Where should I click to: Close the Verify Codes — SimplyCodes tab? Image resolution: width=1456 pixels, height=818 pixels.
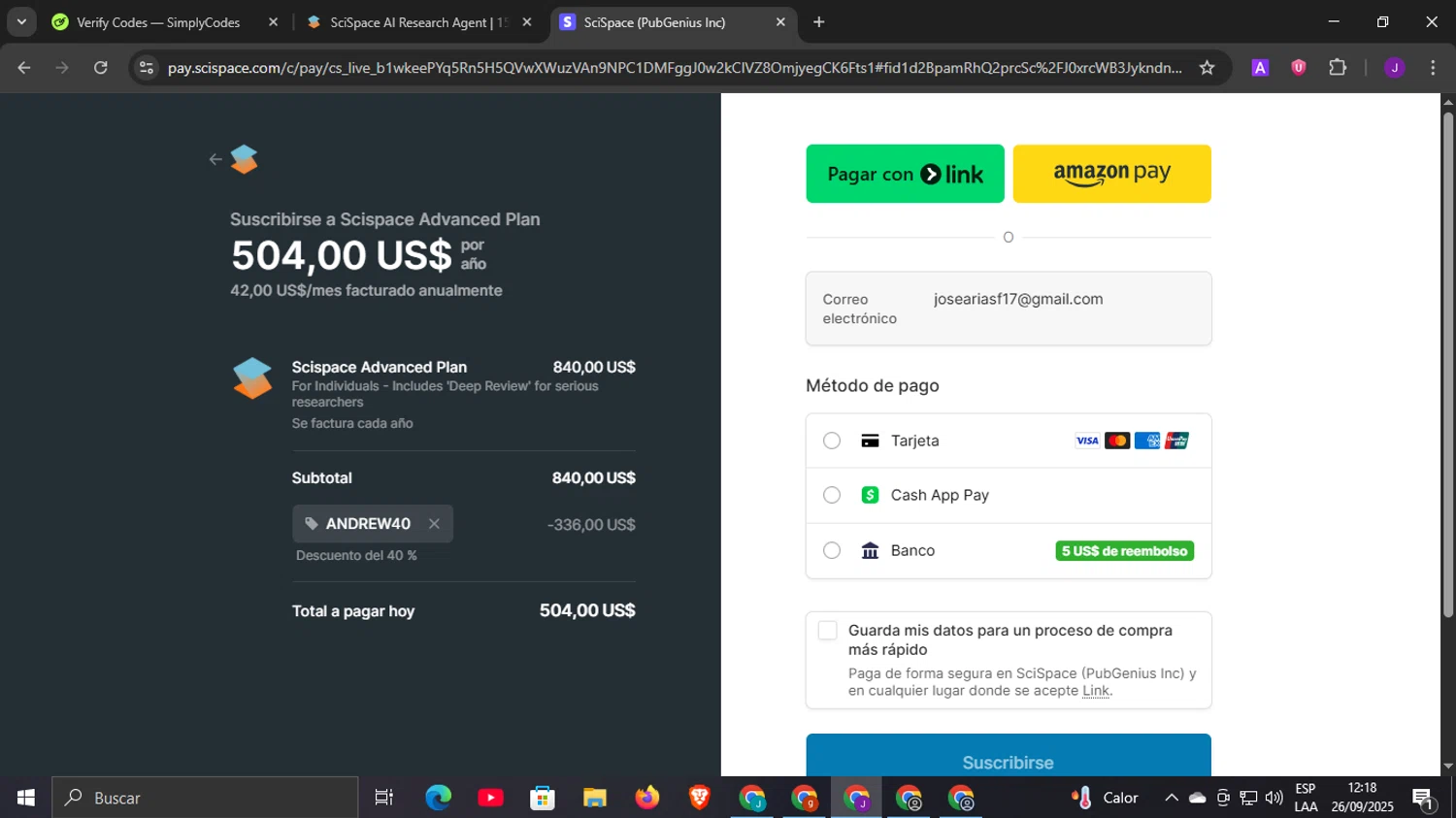(x=273, y=22)
